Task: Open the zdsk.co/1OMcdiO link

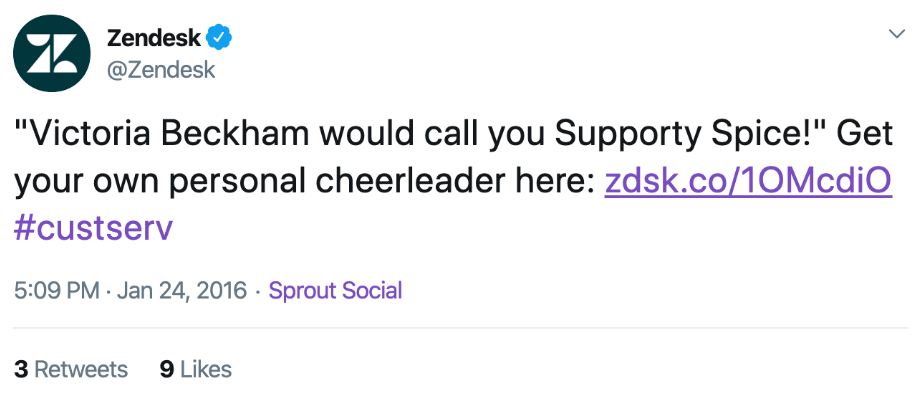Action: pos(748,181)
